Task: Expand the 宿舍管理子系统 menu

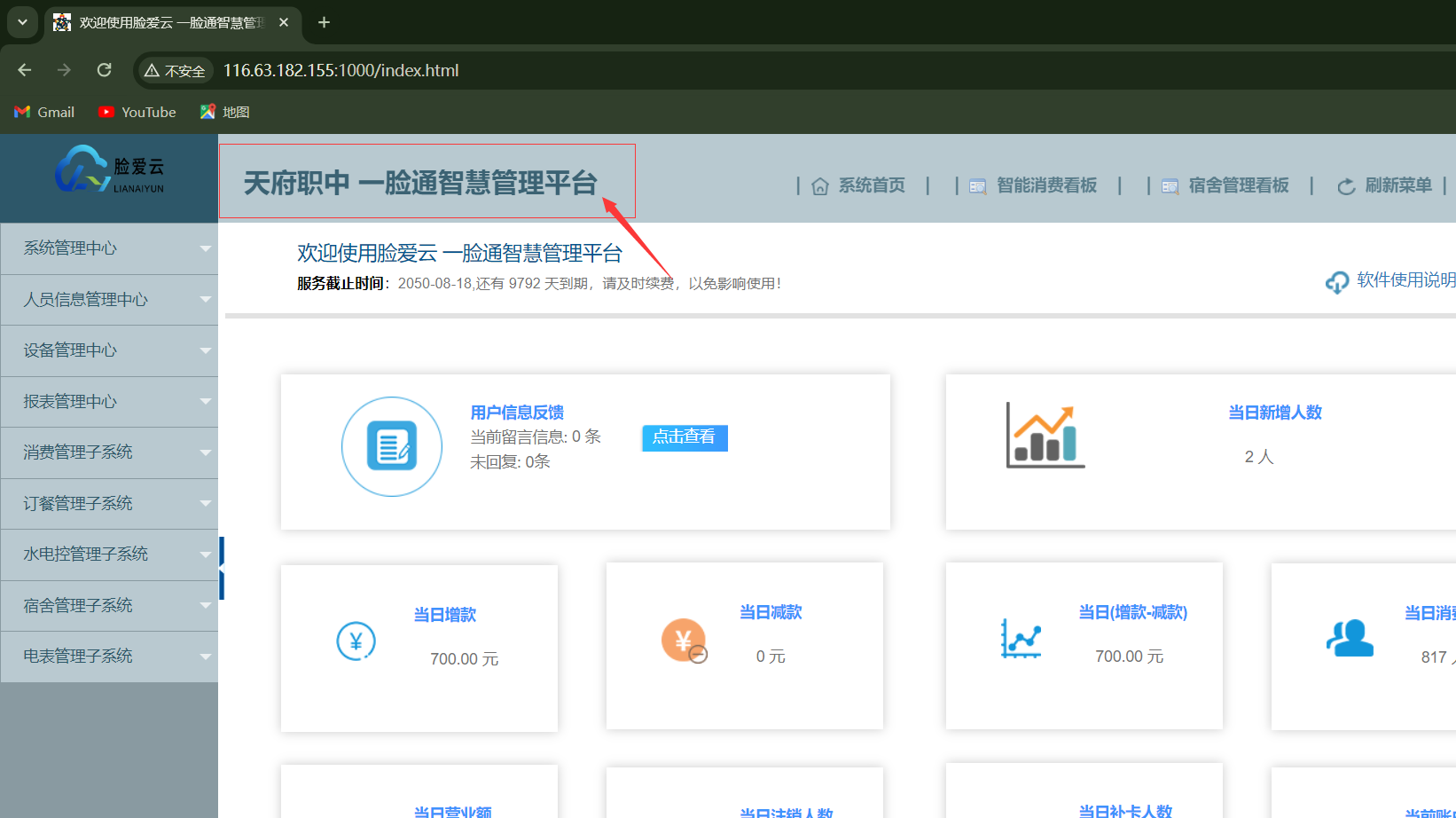Action: coord(109,606)
